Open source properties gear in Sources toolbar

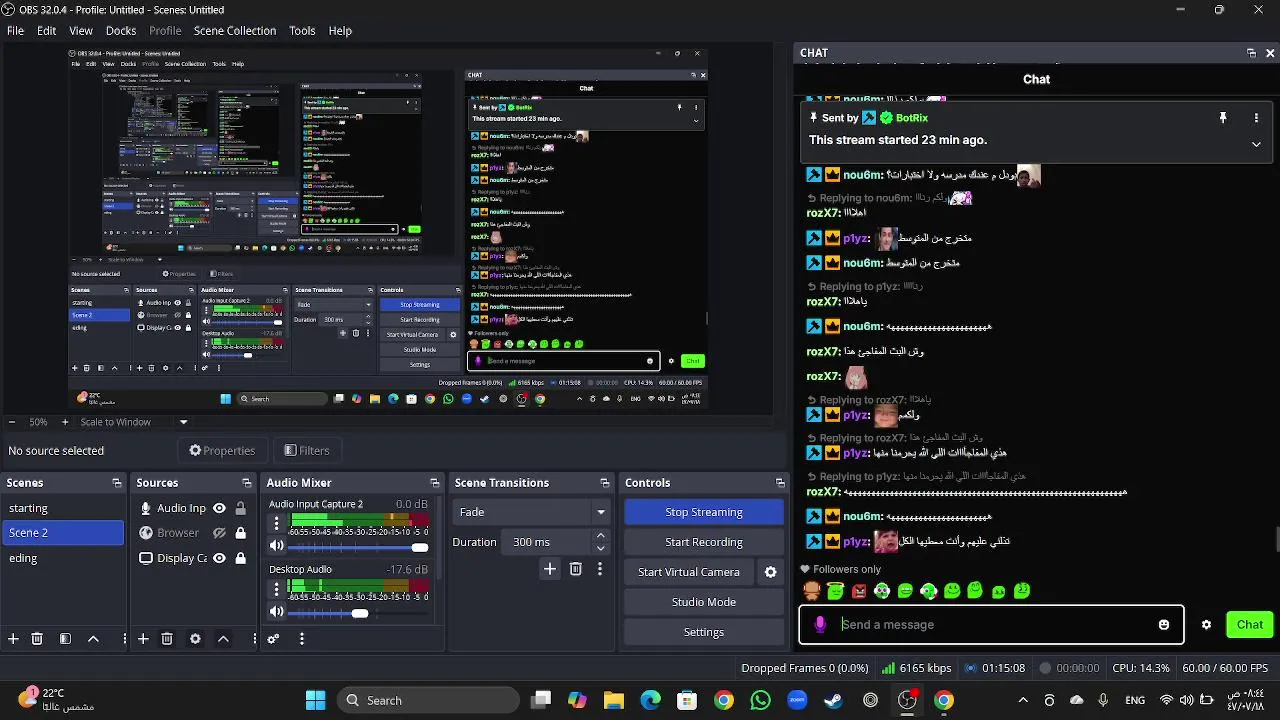pyautogui.click(x=195, y=639)
